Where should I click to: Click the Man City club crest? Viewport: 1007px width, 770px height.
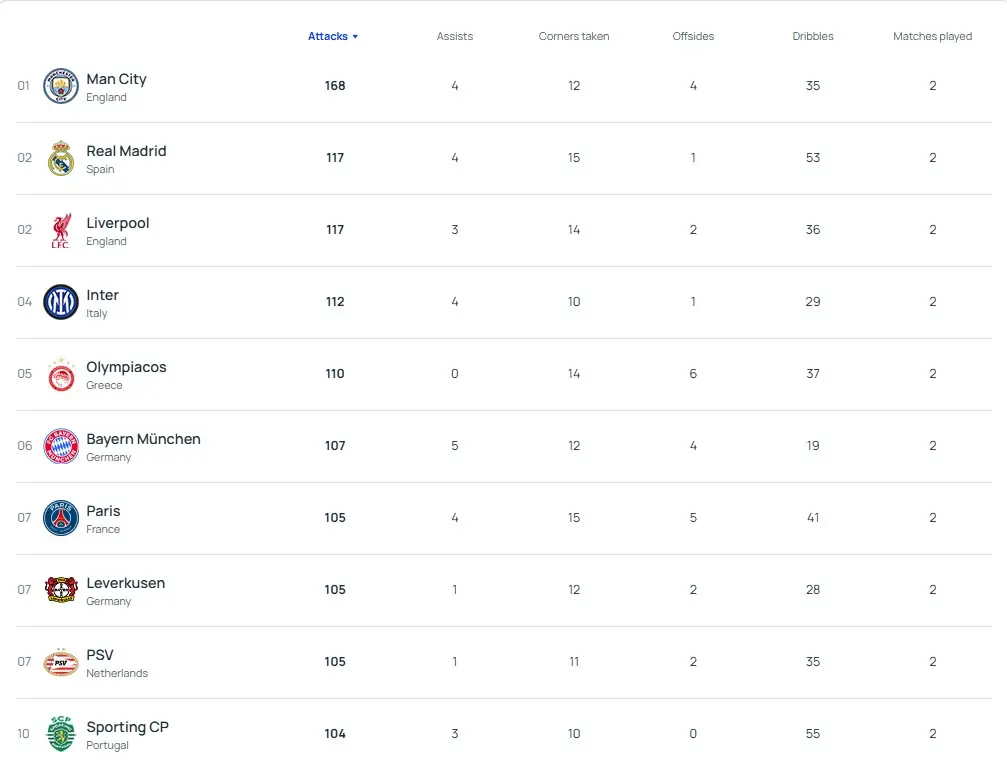coord(61,87)
